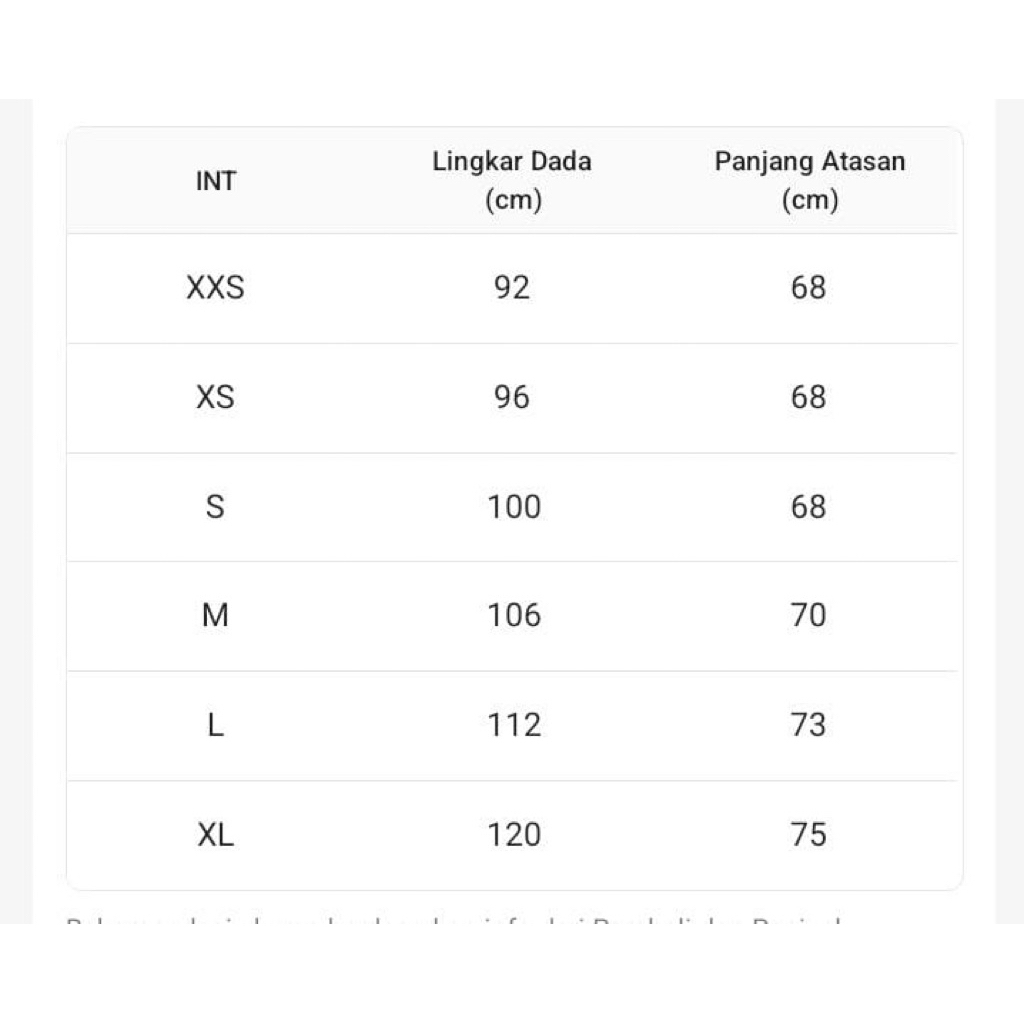1024x1024 pixels.
Task: Click length value 68 in S row
Action: click(808, 507)
